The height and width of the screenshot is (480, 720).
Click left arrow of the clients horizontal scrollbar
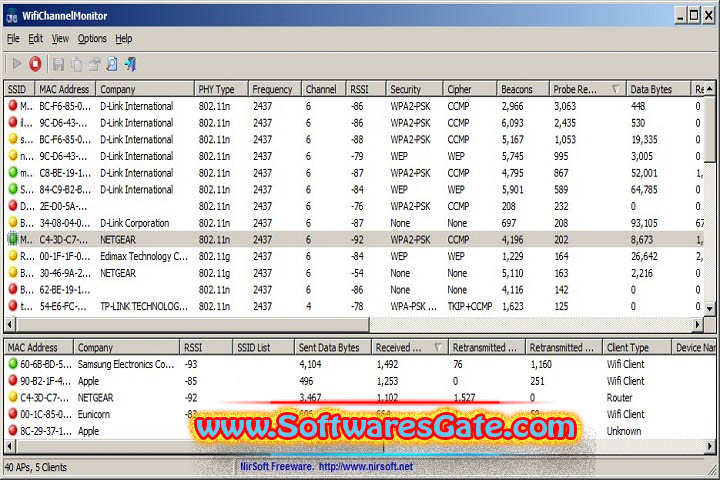tap(10, 446)
